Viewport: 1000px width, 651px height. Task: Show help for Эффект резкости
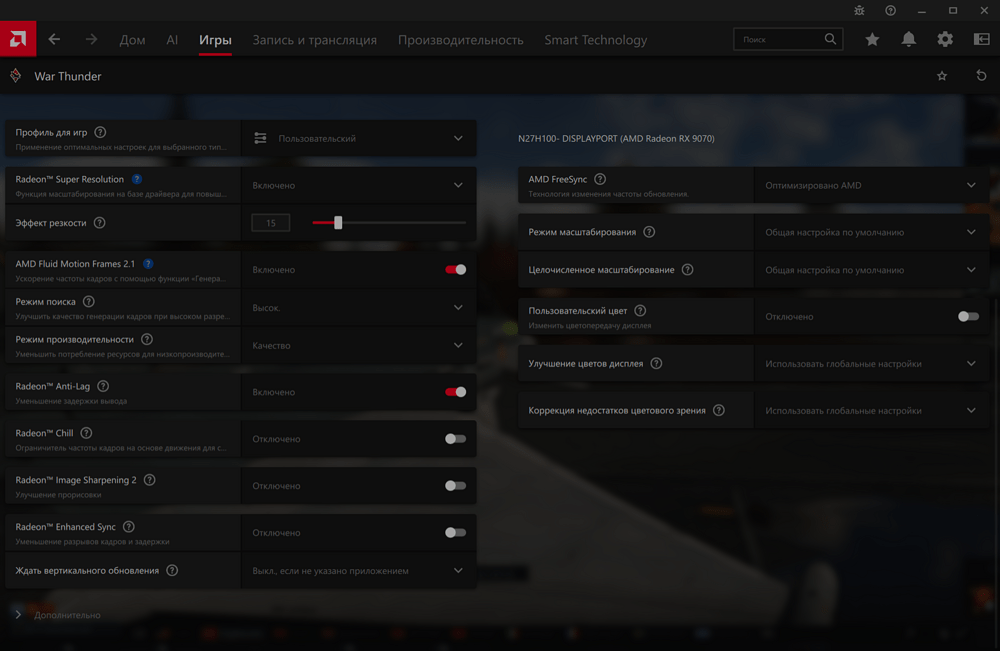(99, 223)
